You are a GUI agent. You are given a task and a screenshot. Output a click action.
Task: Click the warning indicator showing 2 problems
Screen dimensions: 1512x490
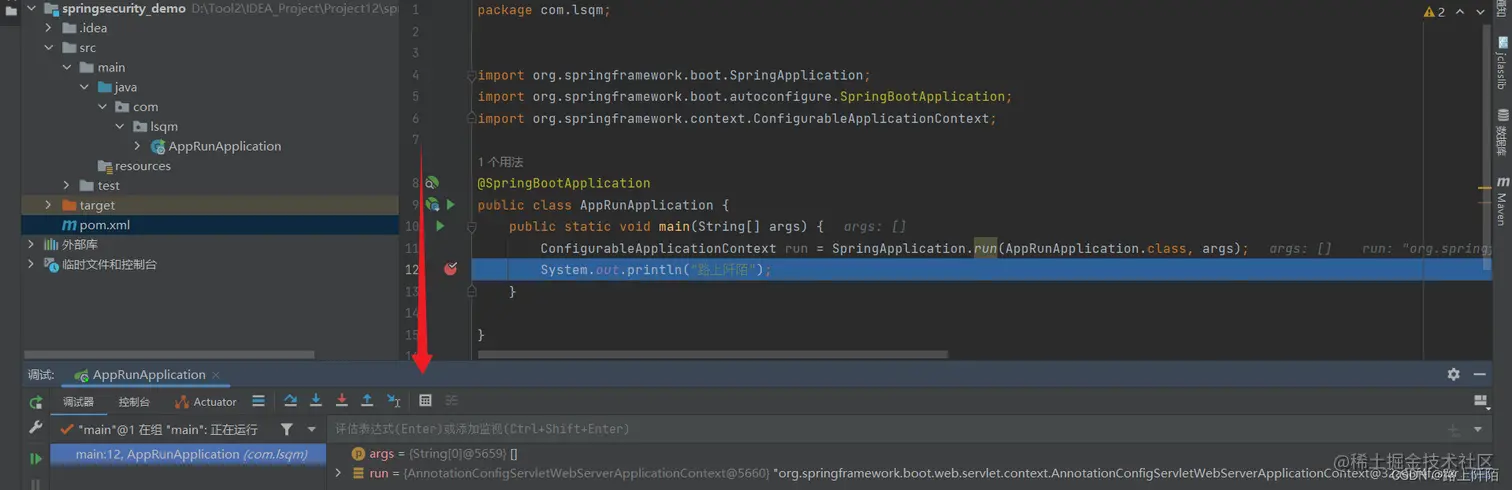pos(1435,12)
